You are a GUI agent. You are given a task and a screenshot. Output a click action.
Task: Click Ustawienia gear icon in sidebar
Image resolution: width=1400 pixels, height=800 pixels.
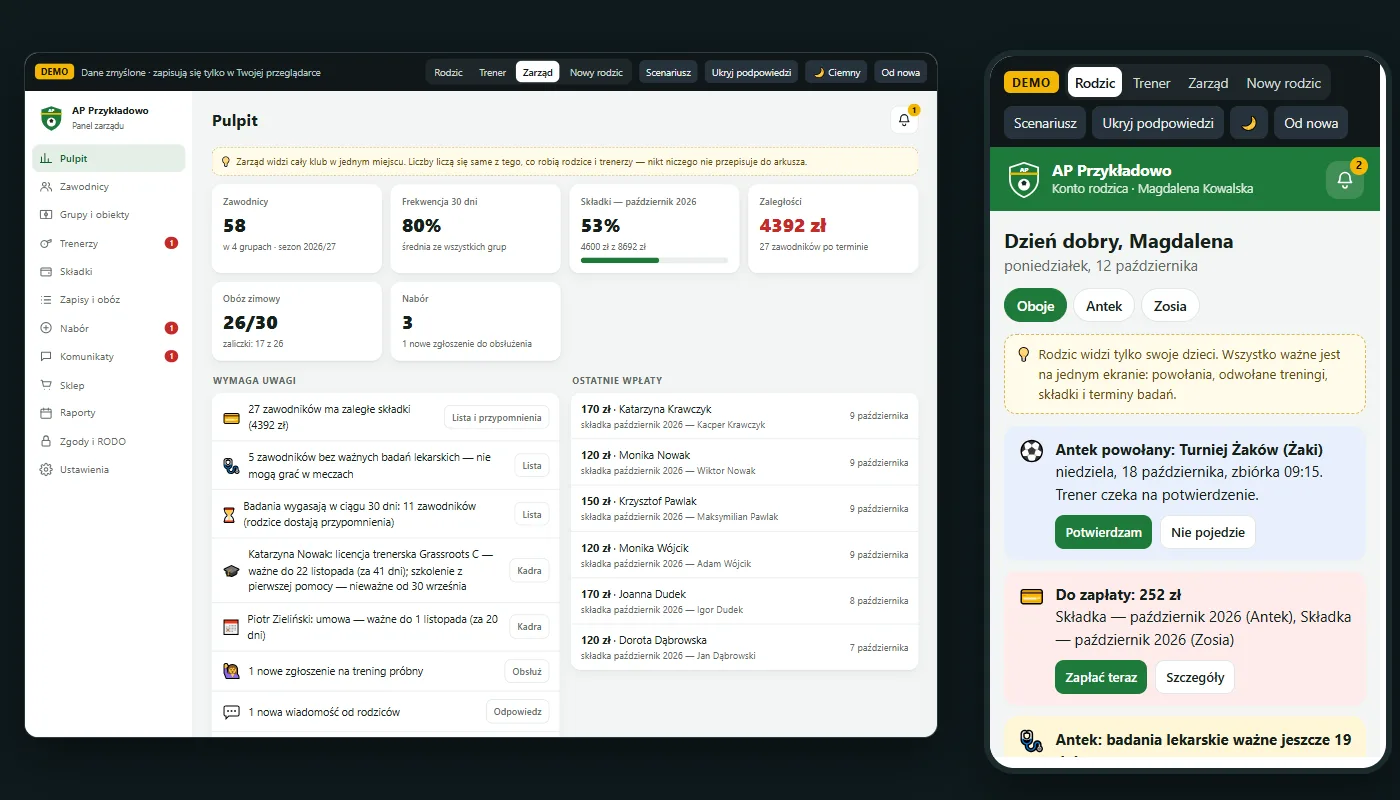click(x=46, y=470)
